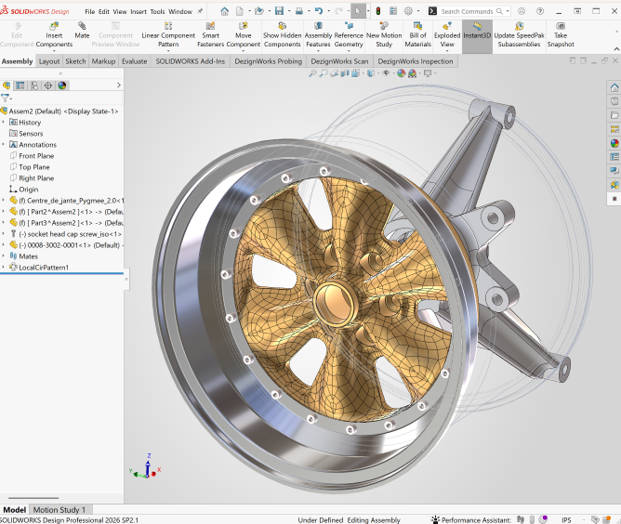The width and height of the screenshot is (621, 524).
Task: Click the Save disk icon
Action: tap(279, 11)
